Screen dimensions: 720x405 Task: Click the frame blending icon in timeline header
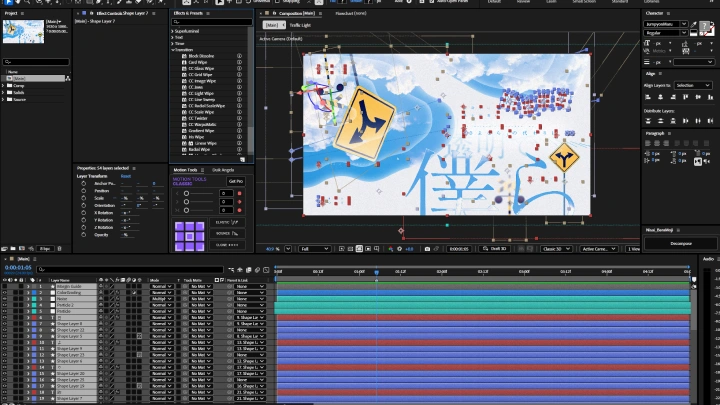[248, 270]
